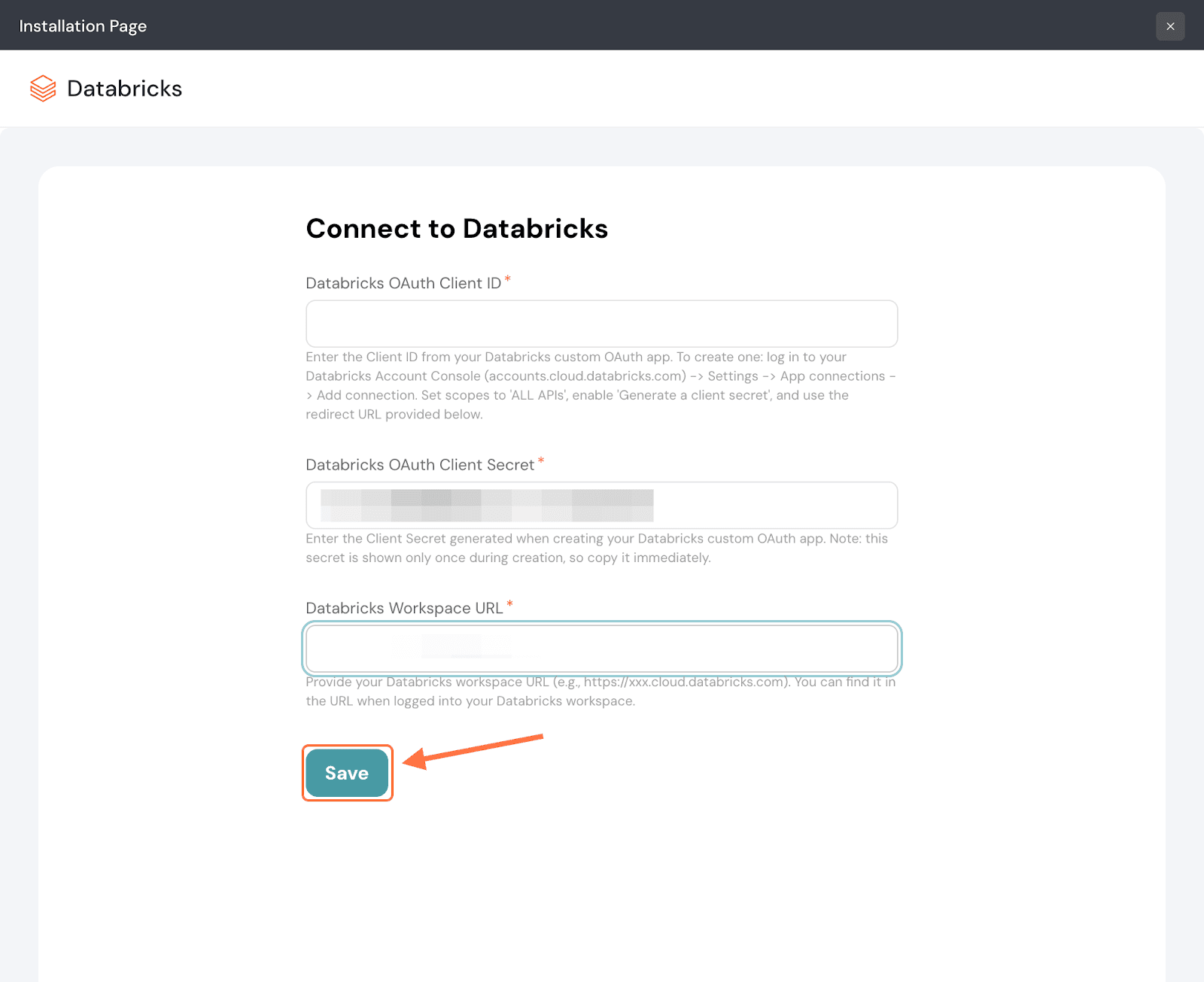Click the required asterisk next to Client Secret
This screenshot has height=982, width=1204.
coord(541,461)
